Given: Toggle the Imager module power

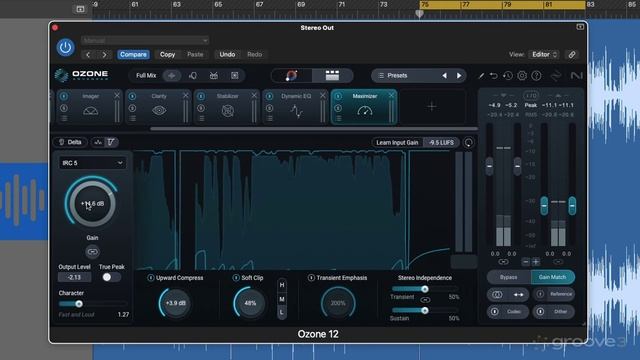Looking at the screenshot, I should point(64,96).
